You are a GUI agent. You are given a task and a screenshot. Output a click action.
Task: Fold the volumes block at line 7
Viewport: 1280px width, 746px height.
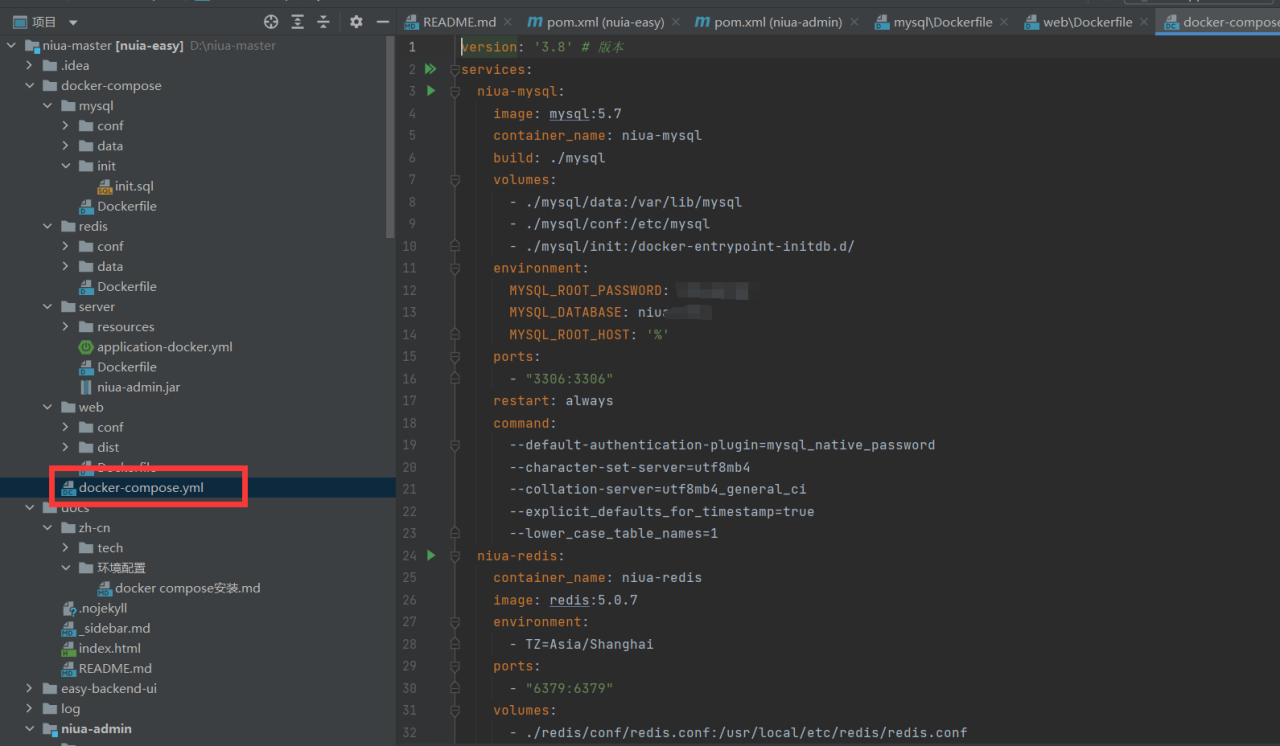pos(455,180)
